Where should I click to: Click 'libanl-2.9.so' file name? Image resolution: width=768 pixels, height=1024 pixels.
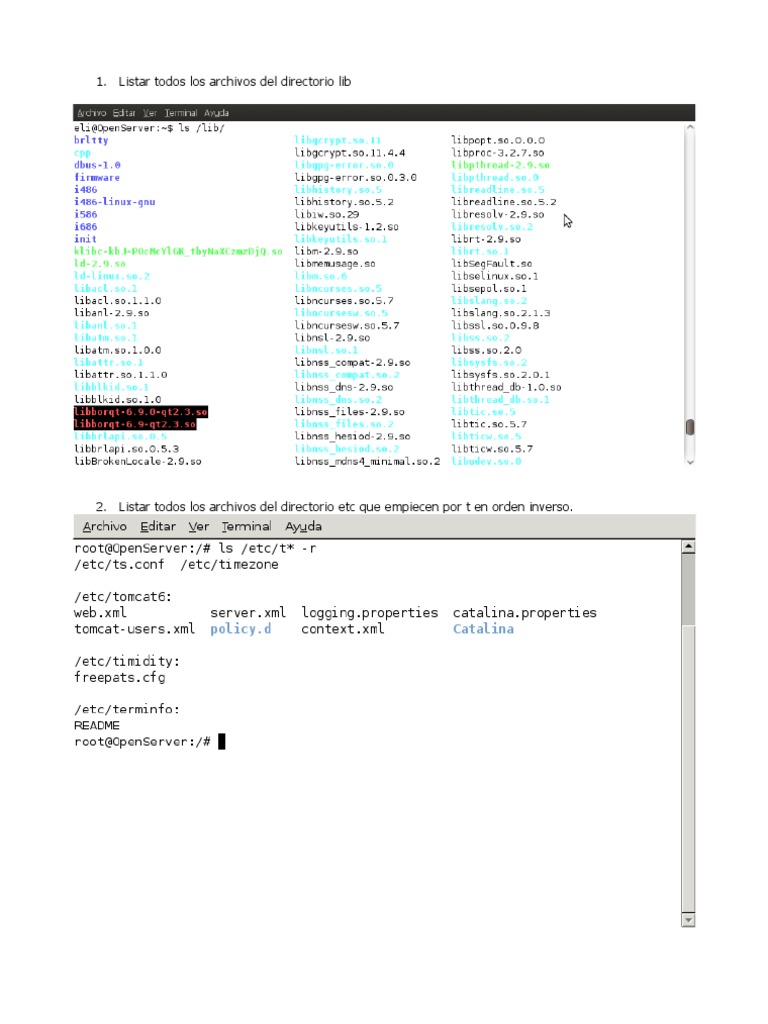112,313
